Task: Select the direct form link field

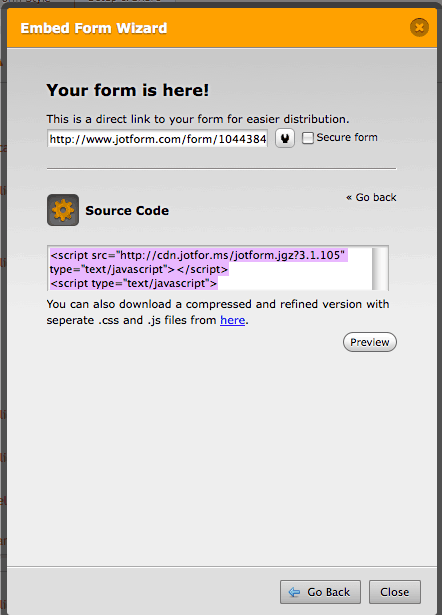Action: pos(157,138)
